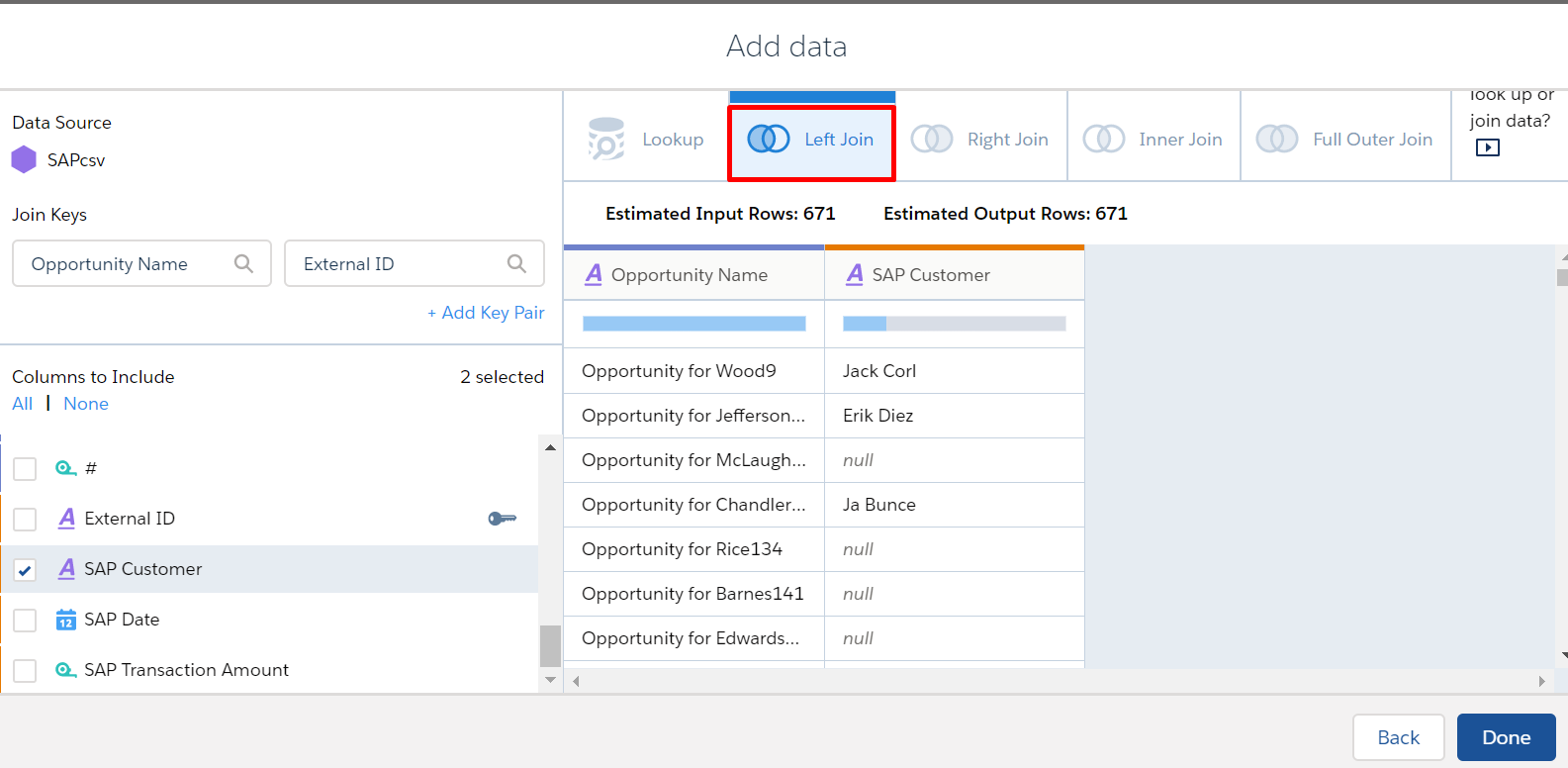The image size is (1568, 768).
Task: Enable the SAP Date column checkbox
Action: click(x=25, y=621)
